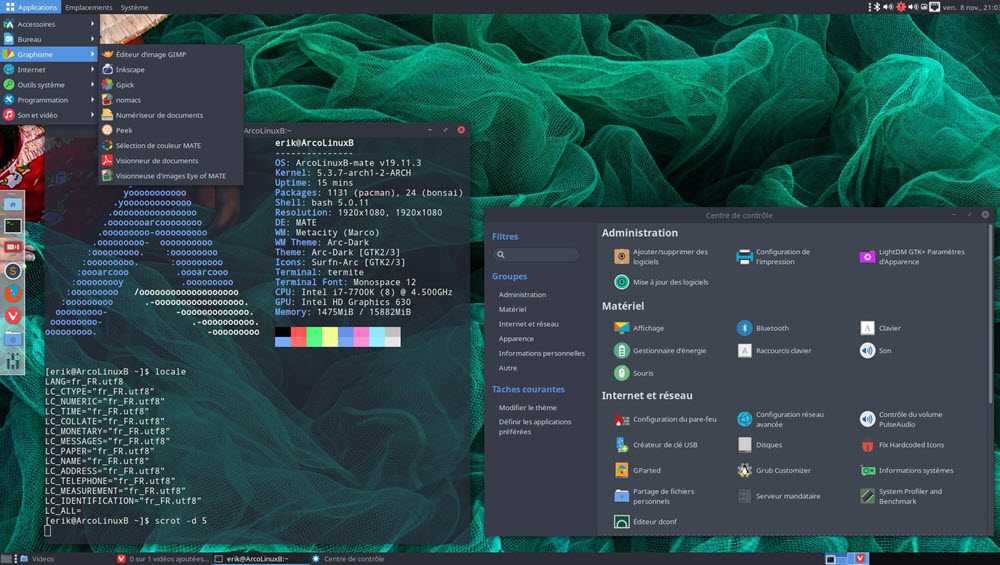Click the Filtres search field

536,255
